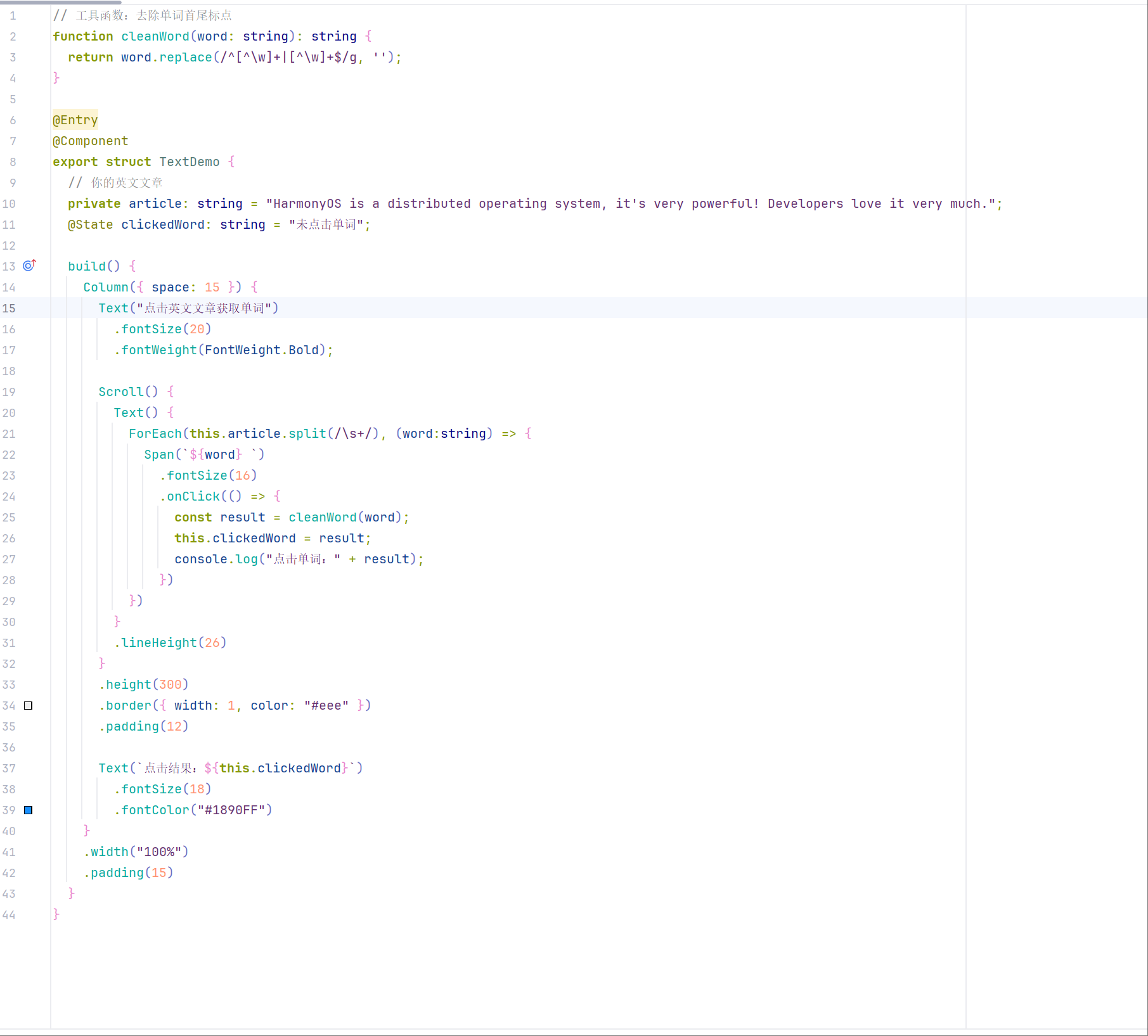Screen dimensions: 1148x1036
Task: Click the .width("100%") modifier
Action: point(136,852)
